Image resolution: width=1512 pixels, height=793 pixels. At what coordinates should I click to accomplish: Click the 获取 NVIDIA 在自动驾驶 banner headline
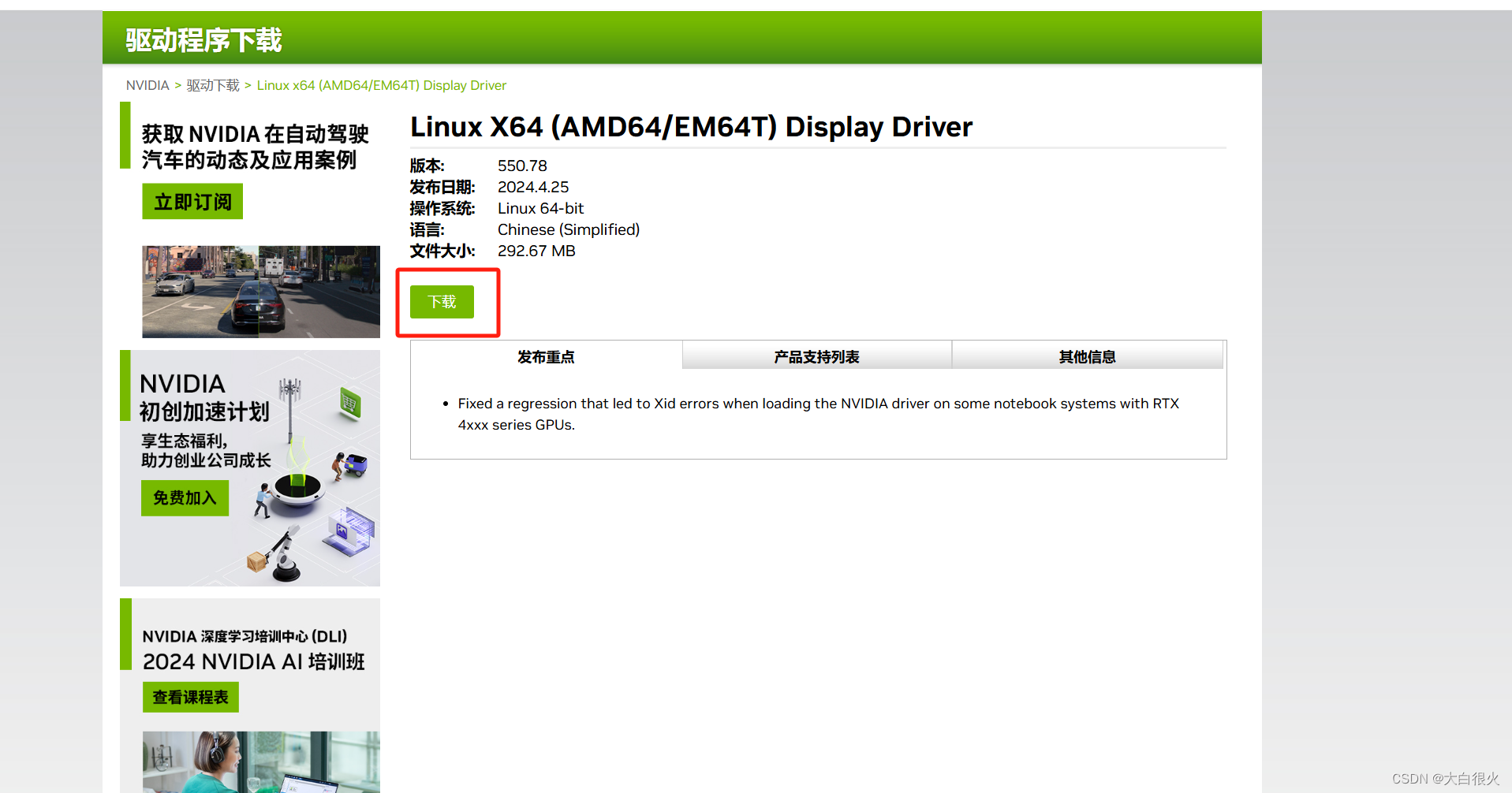point(255,147)
